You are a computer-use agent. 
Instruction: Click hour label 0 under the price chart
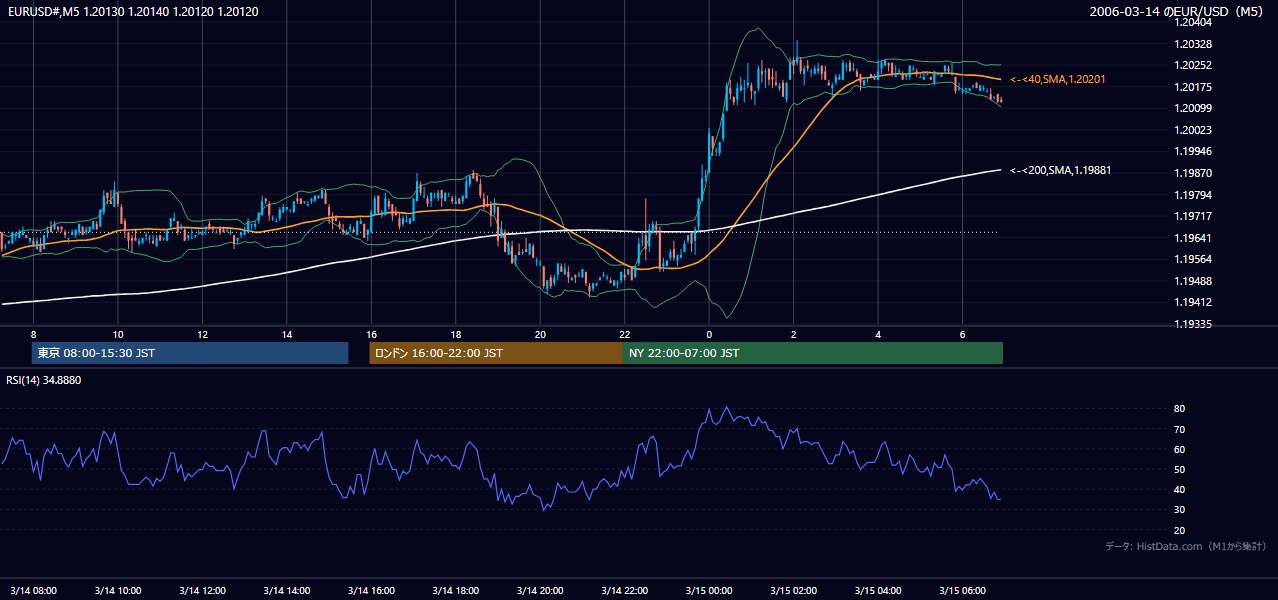click(709, 334)
